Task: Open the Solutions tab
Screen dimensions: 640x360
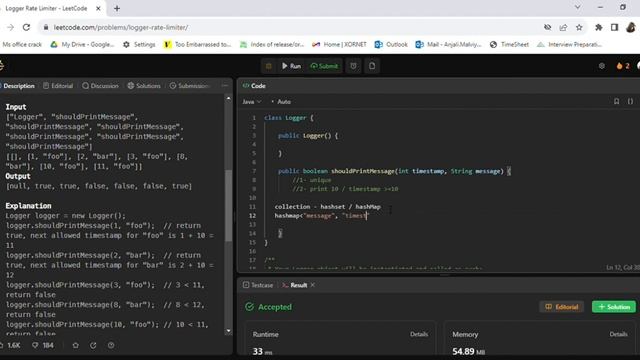Action: point(144,86)
